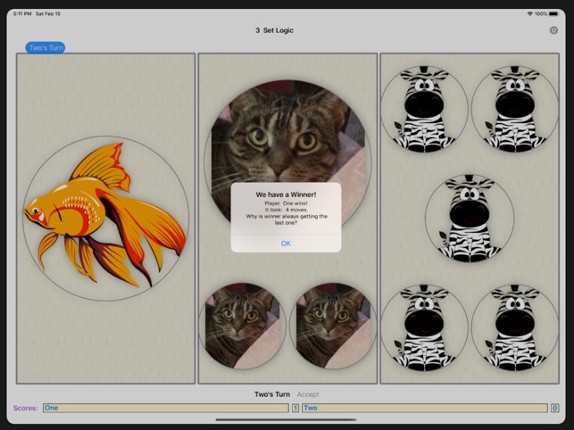Image resolution: width=574 pixels, height=430 pixels.
Task: Click player One name field
Action: (x=166, y=408)
